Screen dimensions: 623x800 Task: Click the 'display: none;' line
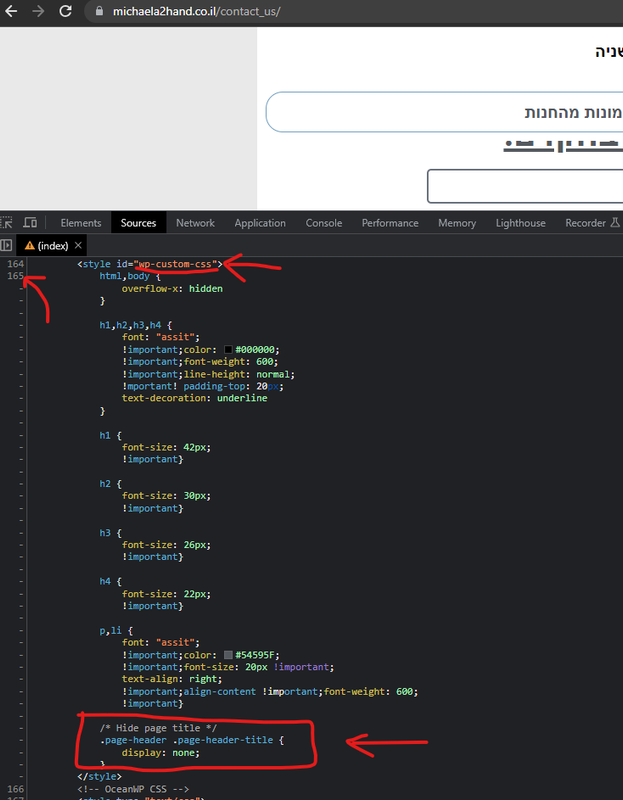pos(161,753)
